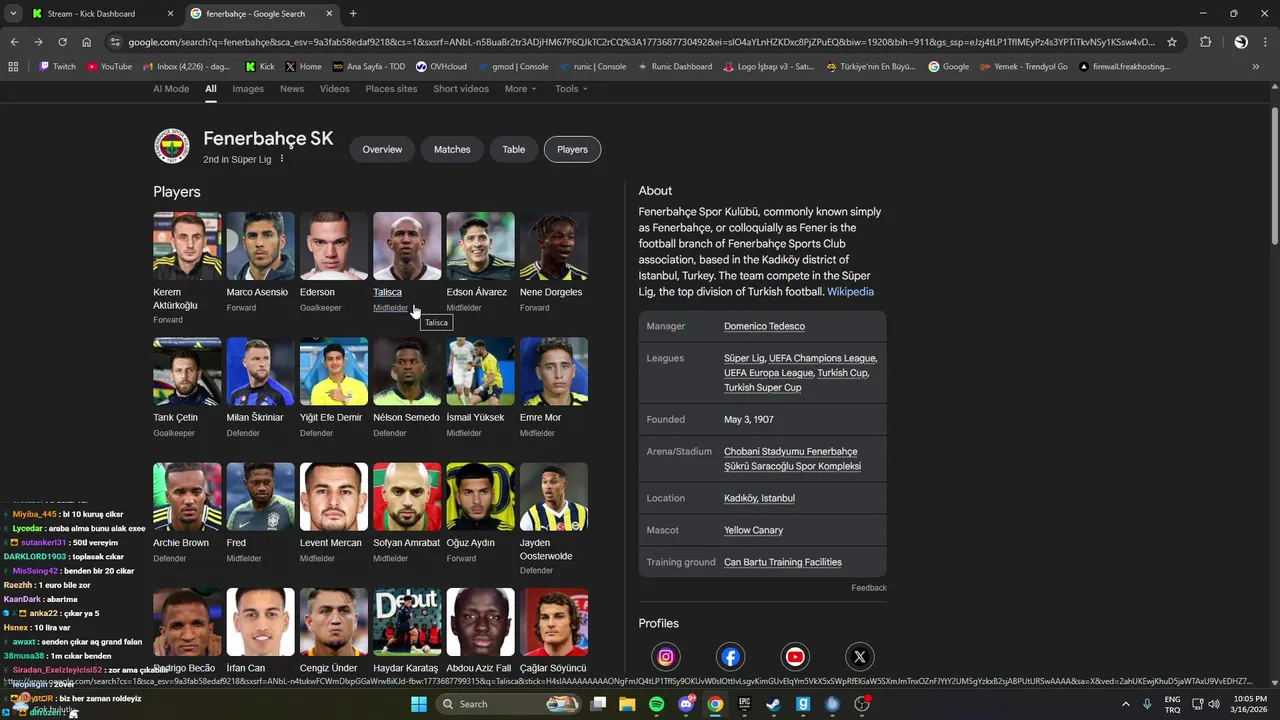Open File Explorer from the taskbar
Screen dimensions: 1280x720
(627, 704)
